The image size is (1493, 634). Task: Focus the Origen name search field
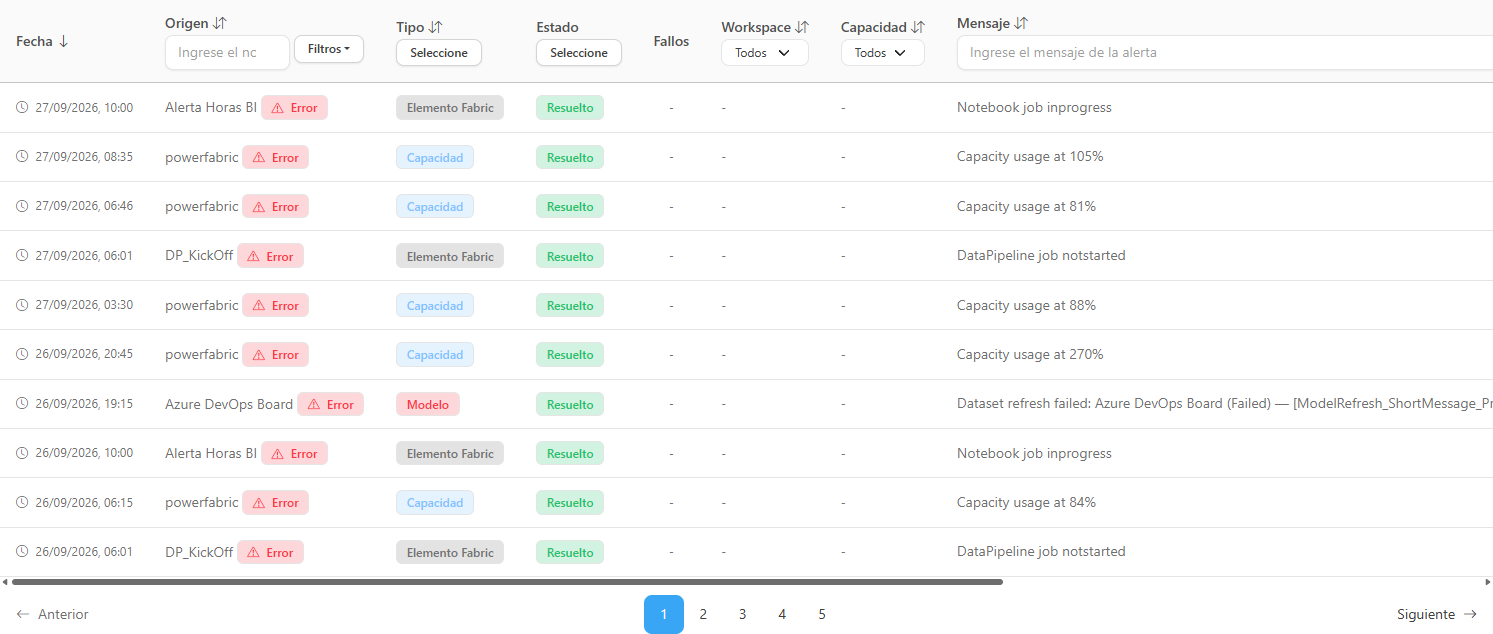tap(227, 52)
